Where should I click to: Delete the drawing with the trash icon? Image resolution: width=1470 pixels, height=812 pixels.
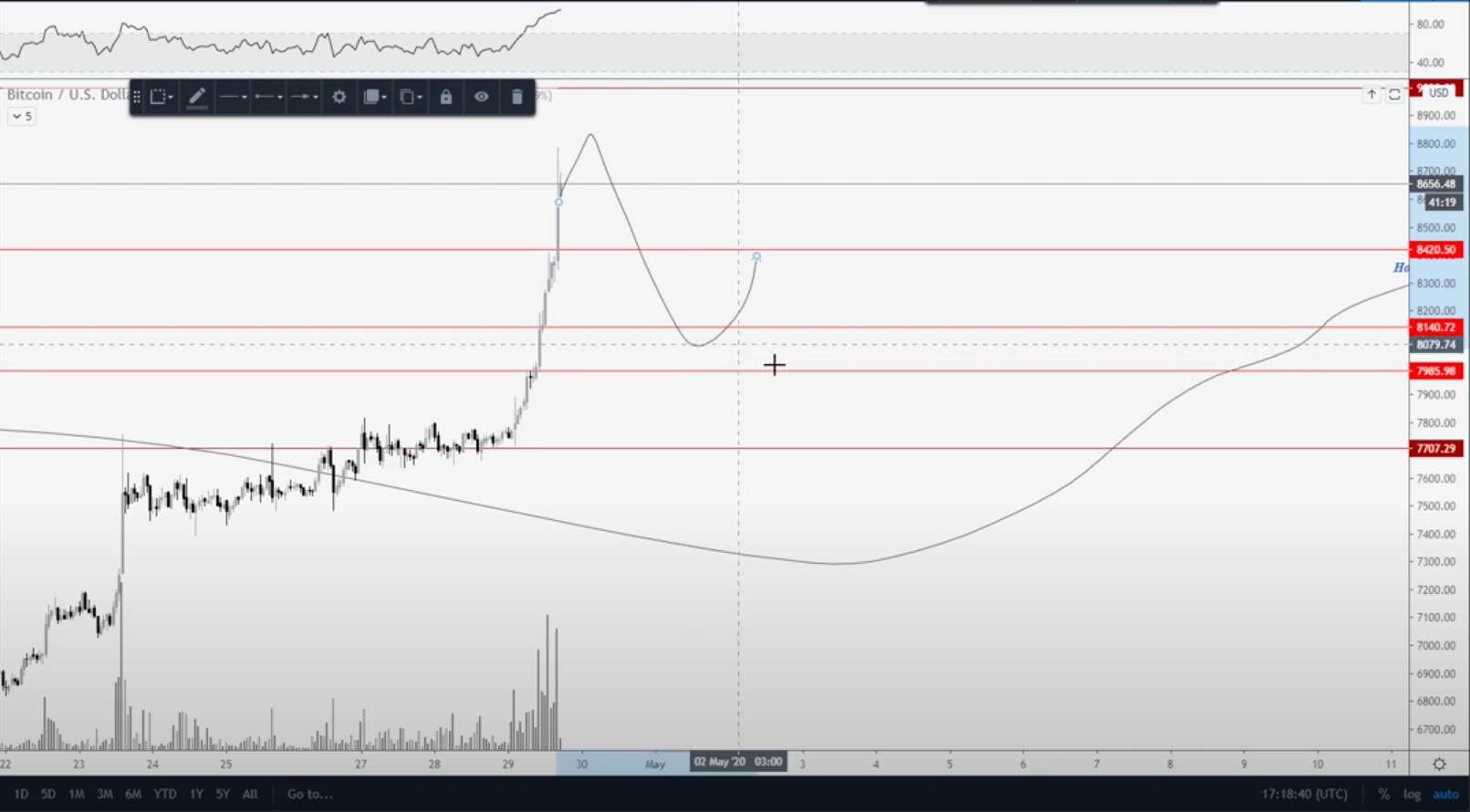(x=516, y=97)
